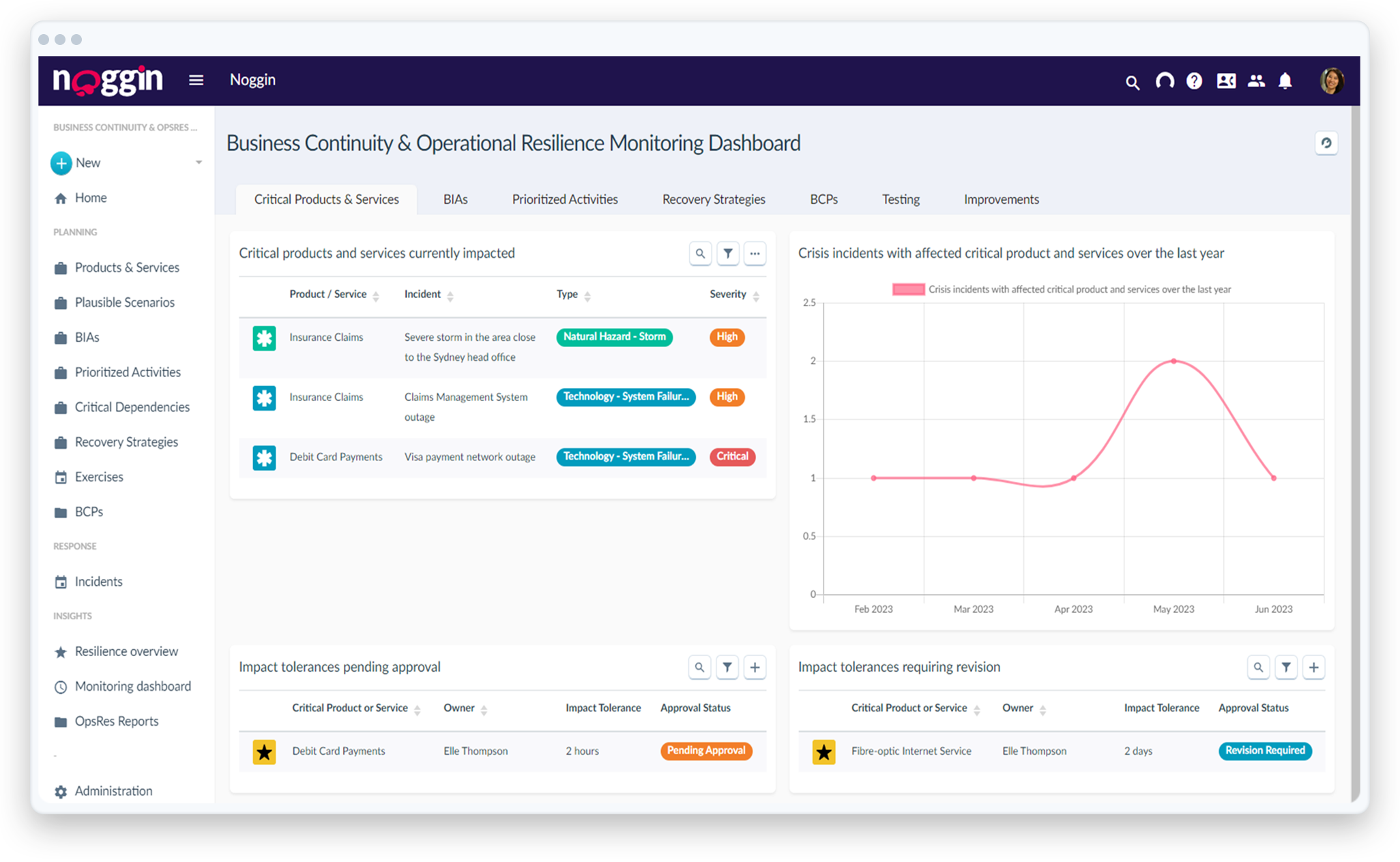Select the filter icon on the impacted products table
The height and width of the screenshot is (862, 1400).
click(x=727, y=253)
